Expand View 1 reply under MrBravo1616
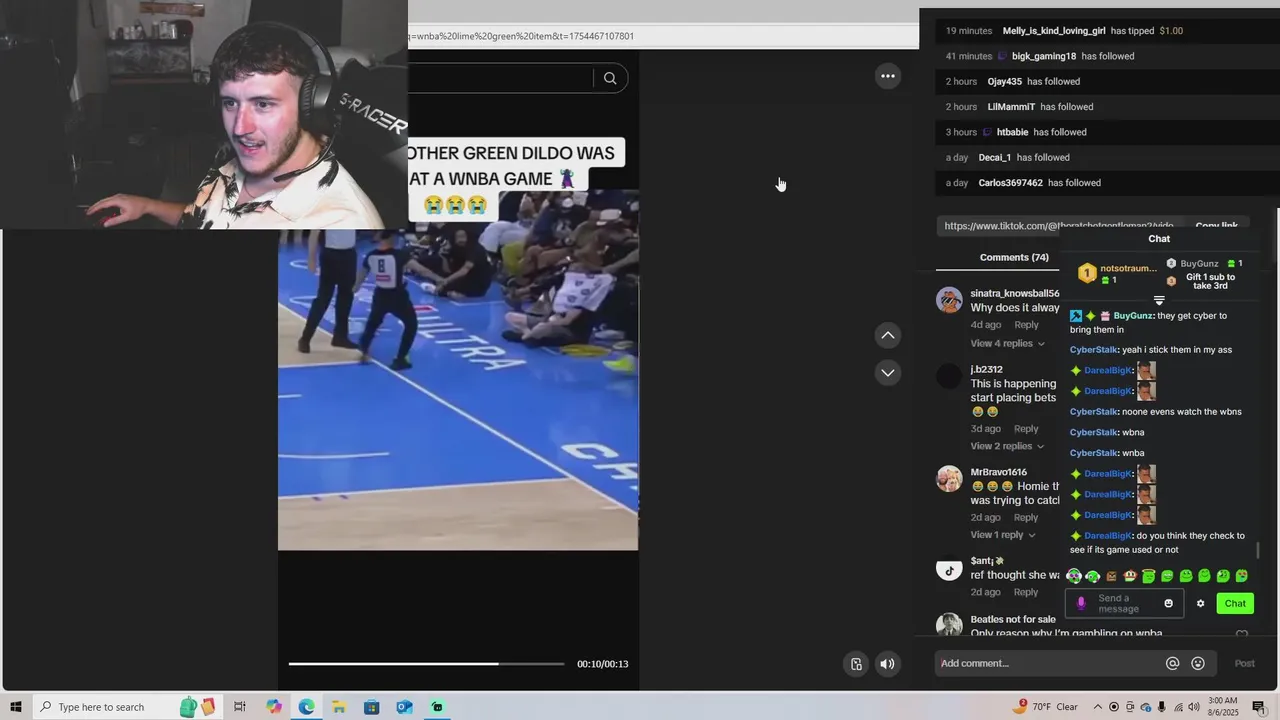Image resolution: width=1280 pixels, height=720 pixels. (1003, 535)
